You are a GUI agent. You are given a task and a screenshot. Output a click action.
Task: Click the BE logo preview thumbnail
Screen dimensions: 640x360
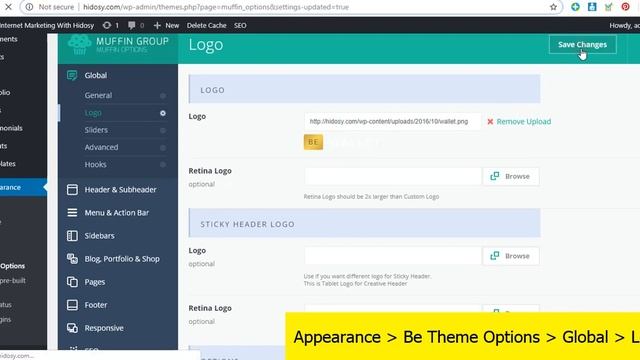click(313, 142)
